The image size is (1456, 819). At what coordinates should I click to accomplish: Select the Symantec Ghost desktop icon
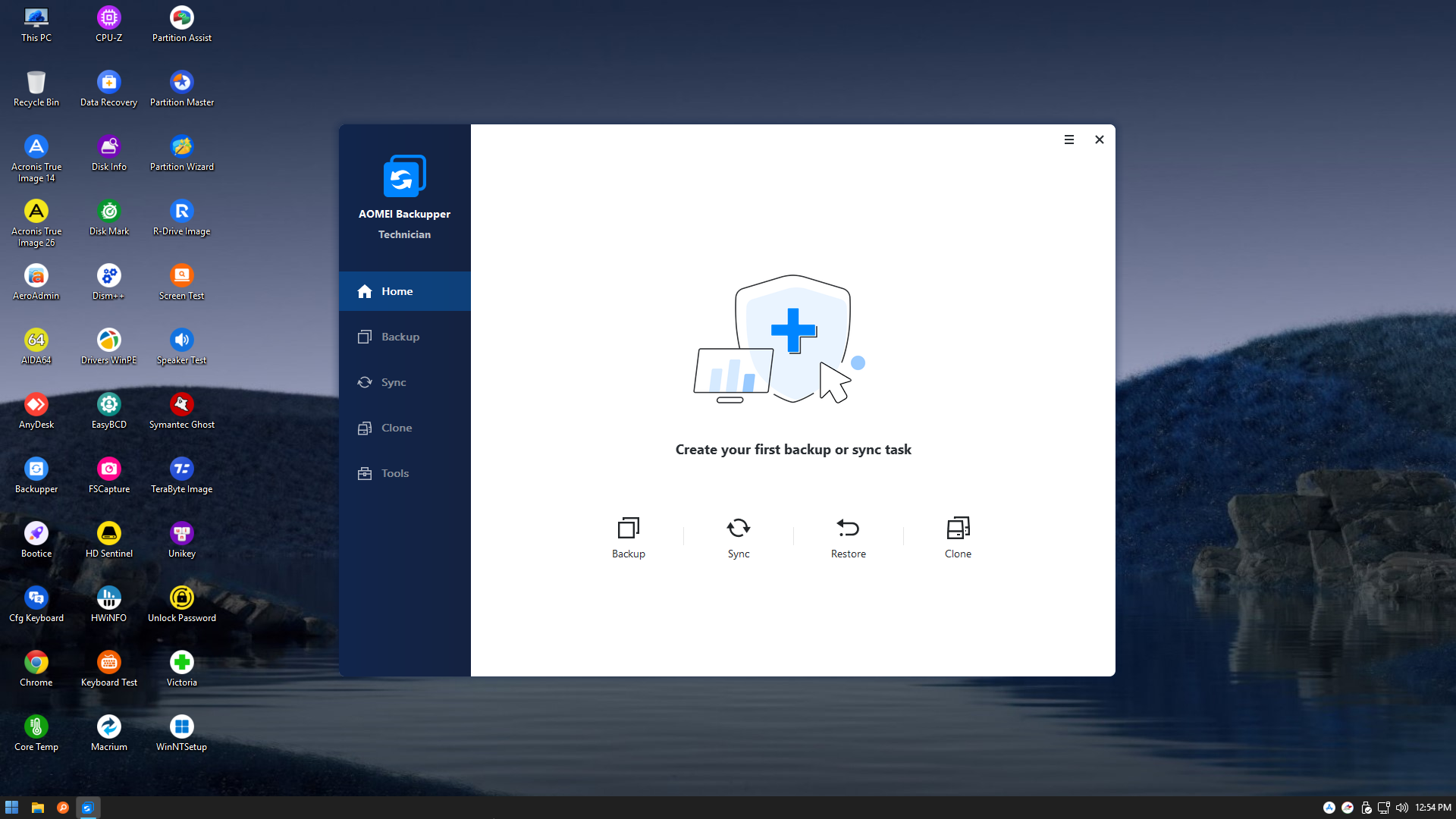pos(182,411)
